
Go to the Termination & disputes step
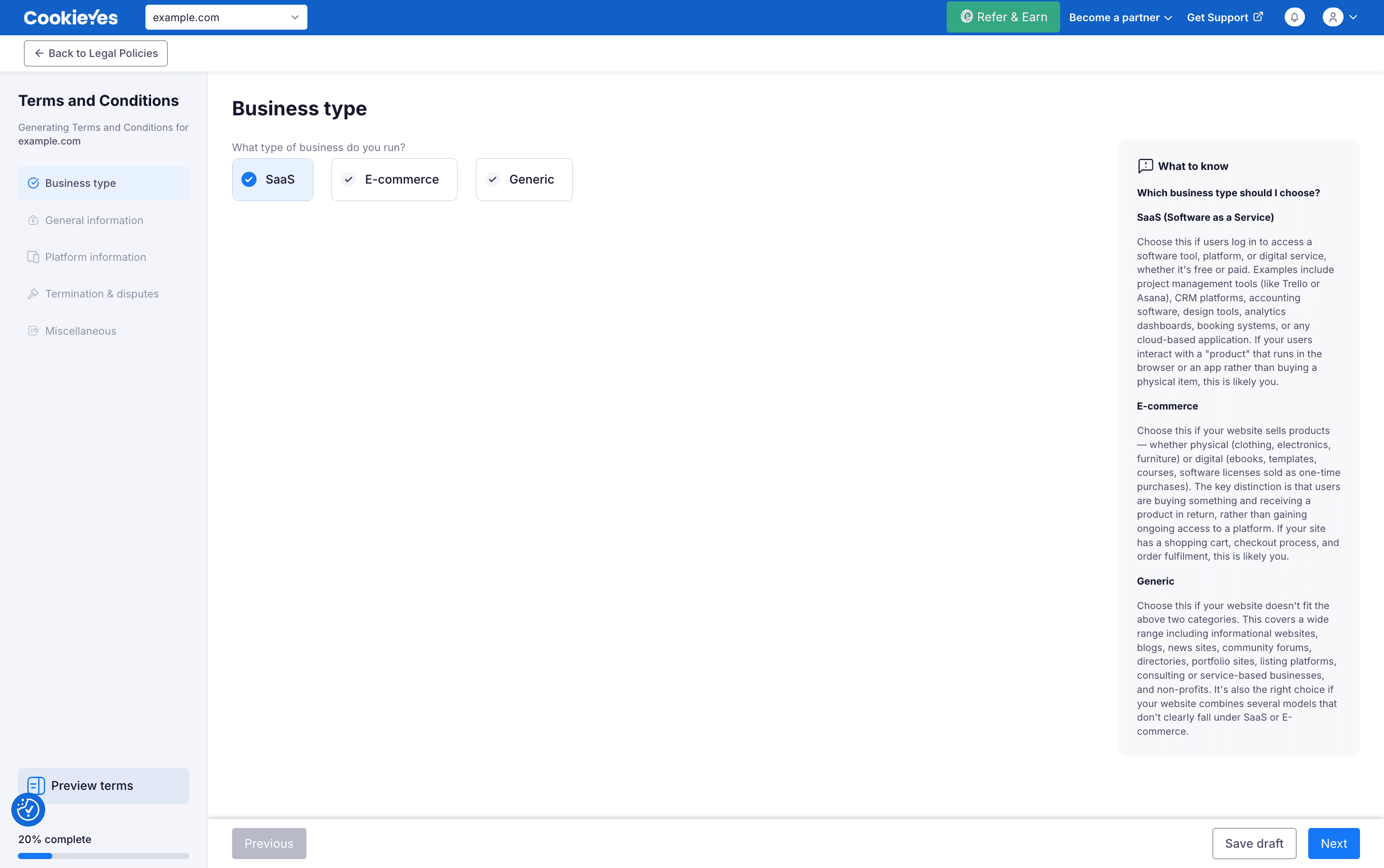point(103,294)
